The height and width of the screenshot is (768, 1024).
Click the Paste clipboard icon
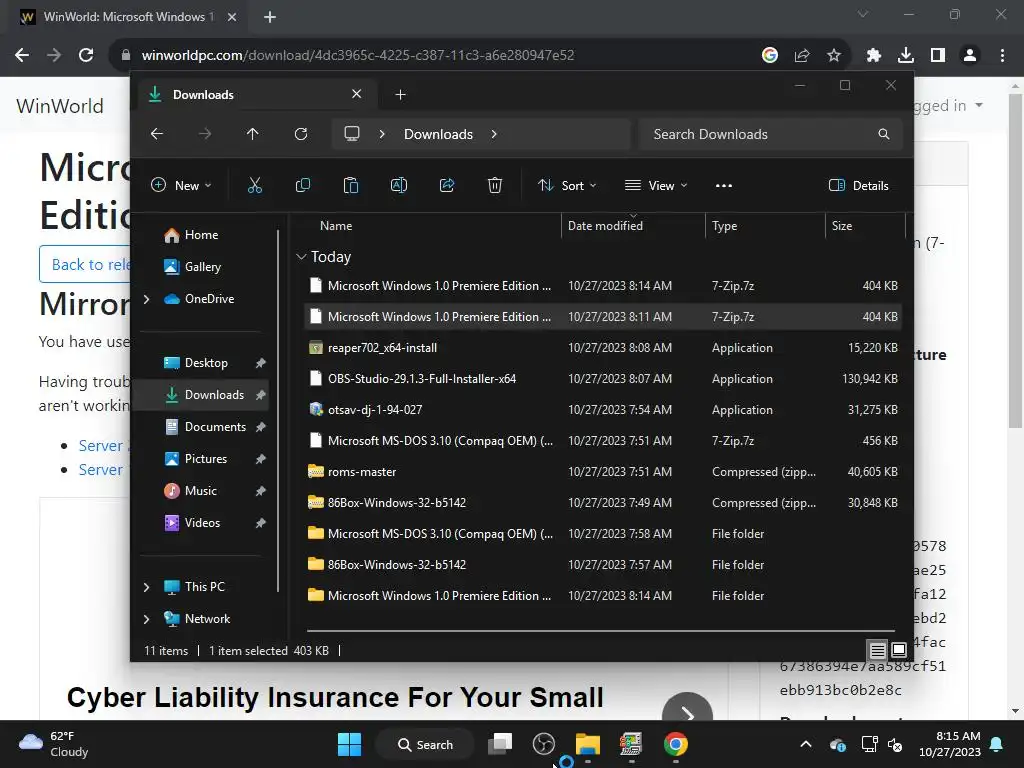351,185
